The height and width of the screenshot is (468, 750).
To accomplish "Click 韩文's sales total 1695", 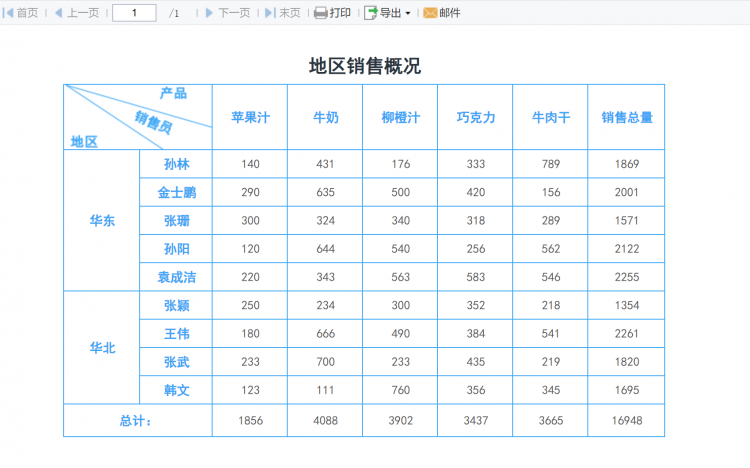I will point(627,390).
